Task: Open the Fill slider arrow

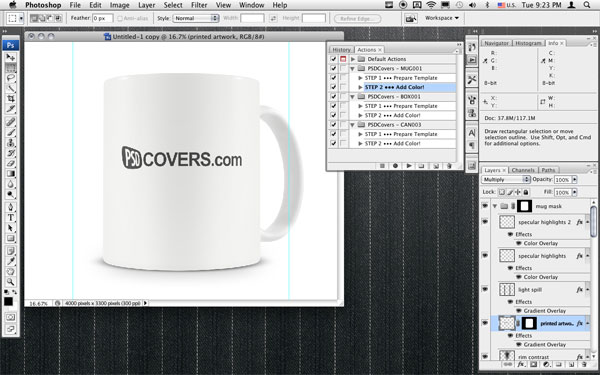Action: point(574,192)
